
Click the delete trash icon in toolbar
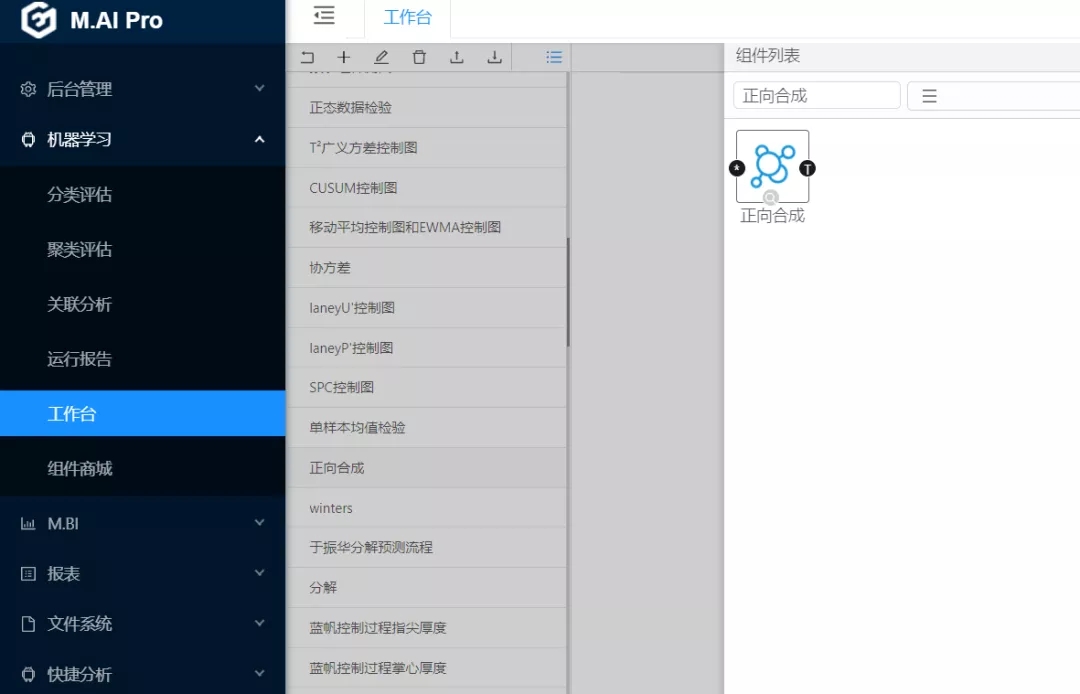[419, 58]
